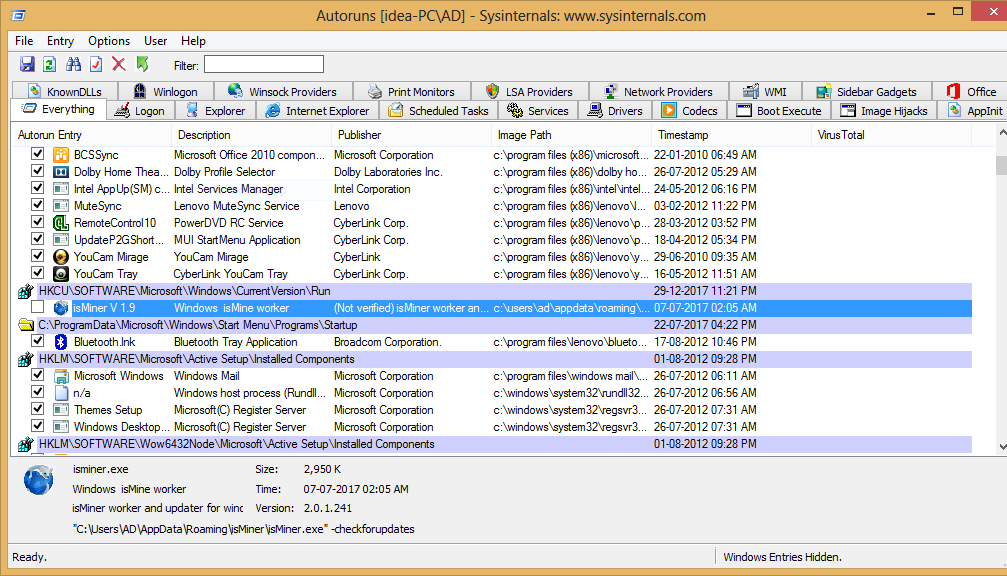Click the folder icon beside Startup path
This screenshot has width=1007, height=576.
click(x=26, y=325)
